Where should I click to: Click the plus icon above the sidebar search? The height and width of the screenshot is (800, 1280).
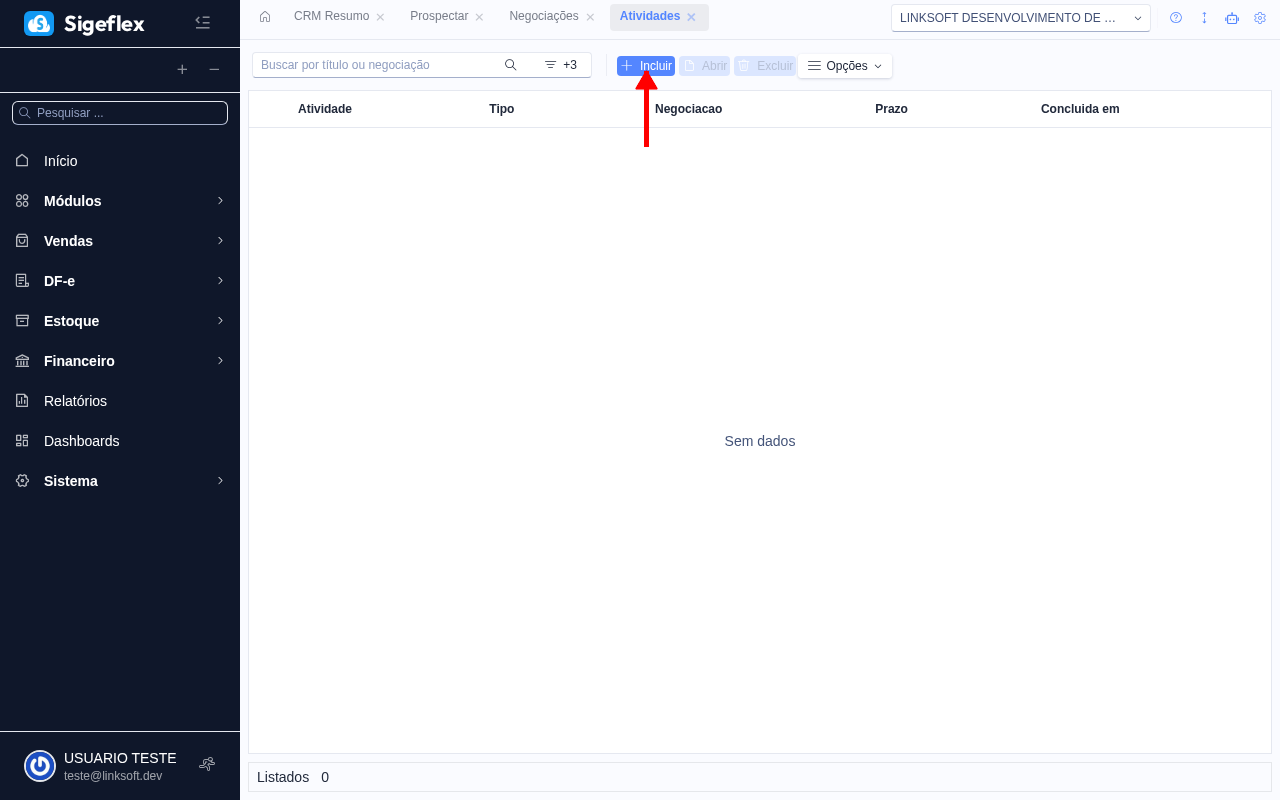pos(182,70)
